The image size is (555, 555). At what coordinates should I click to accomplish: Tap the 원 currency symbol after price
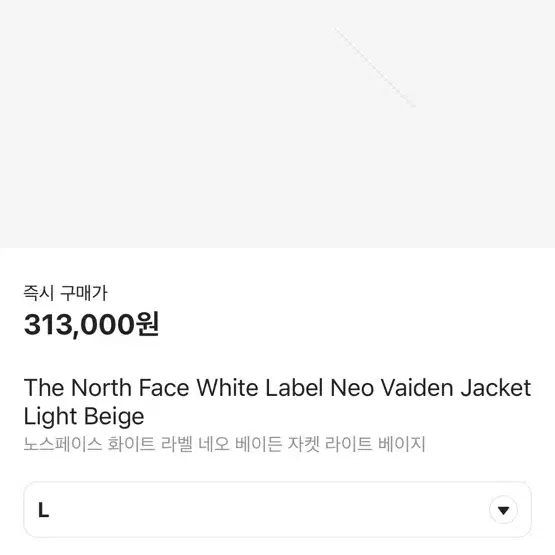coord(148,325)
